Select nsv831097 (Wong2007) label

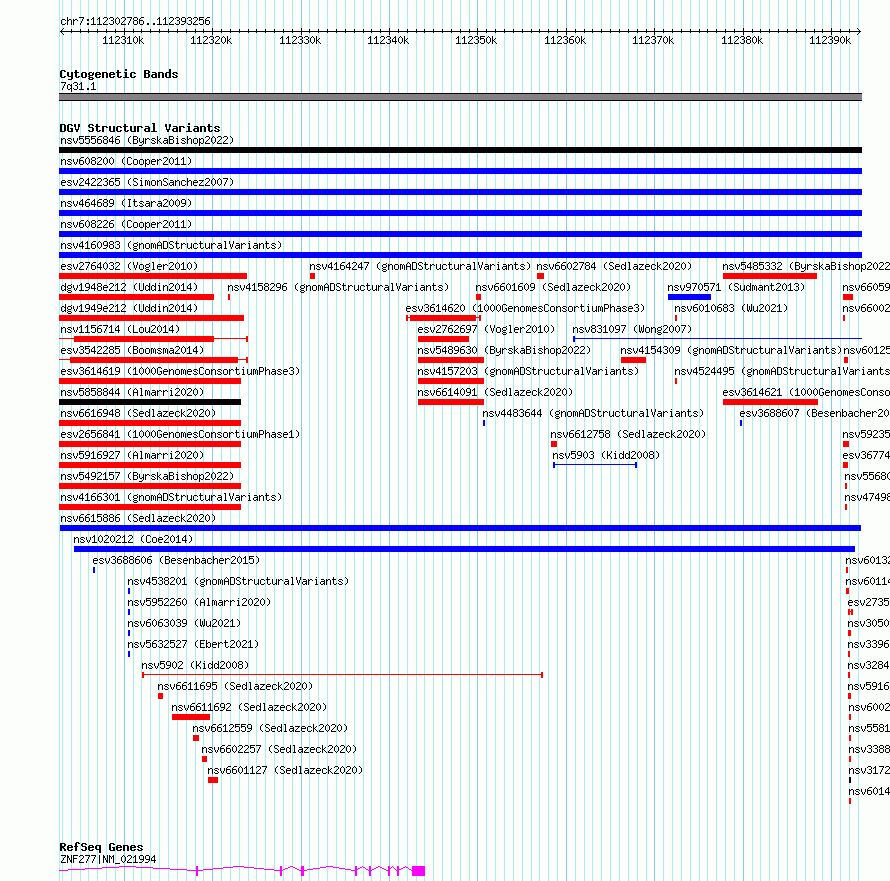click(x=632, y=329)
